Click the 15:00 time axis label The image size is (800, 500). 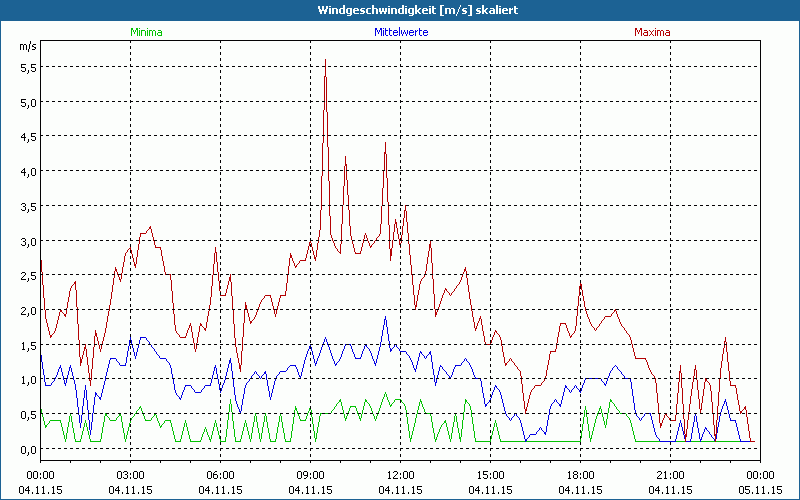coord(490,475)
